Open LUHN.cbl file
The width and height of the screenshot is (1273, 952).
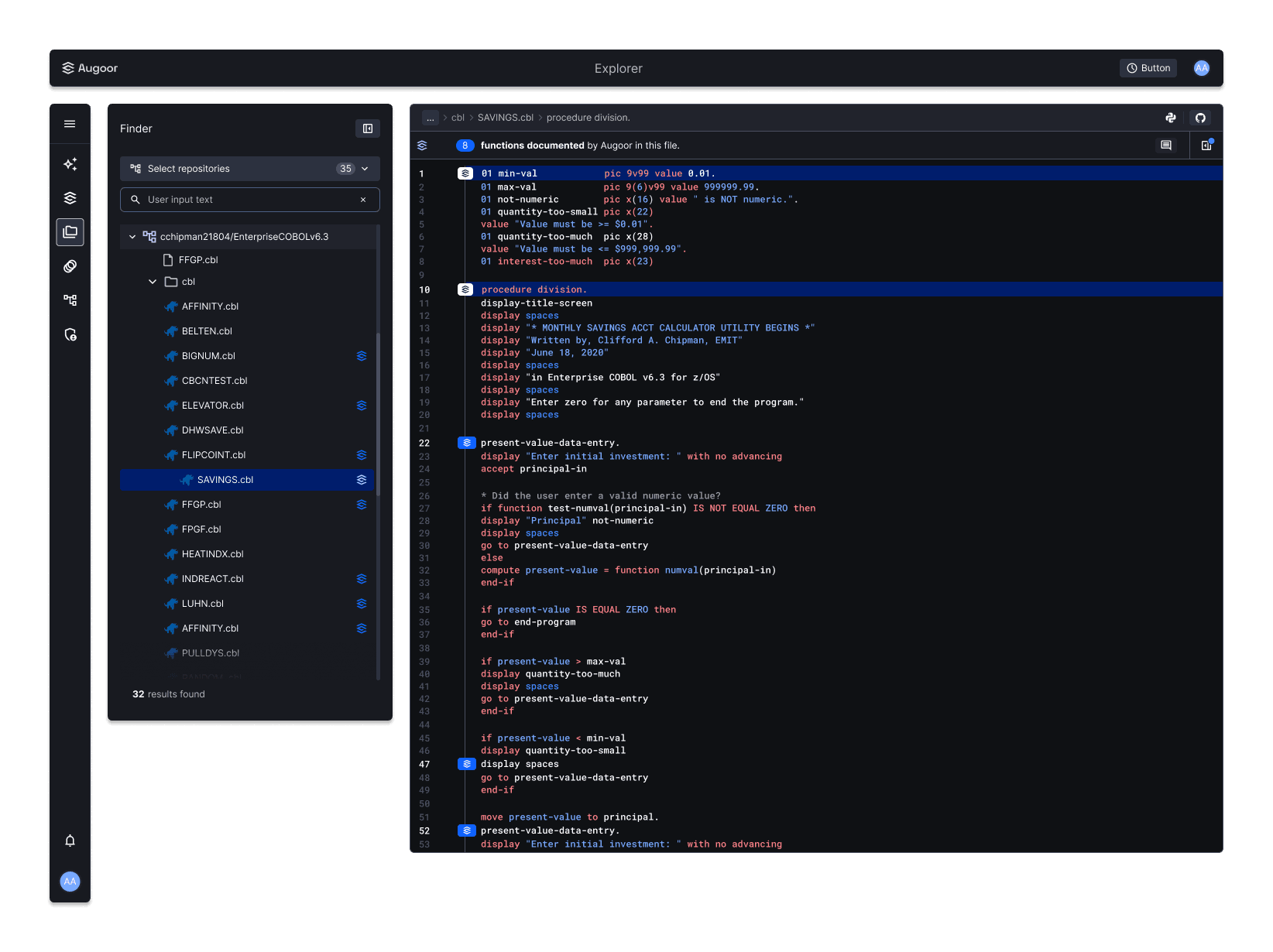[202, 604]
